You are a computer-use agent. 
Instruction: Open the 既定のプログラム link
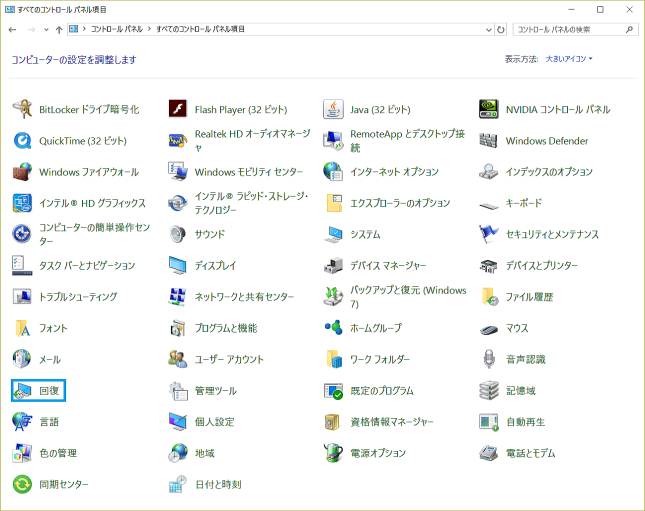(x=382, y=391)
